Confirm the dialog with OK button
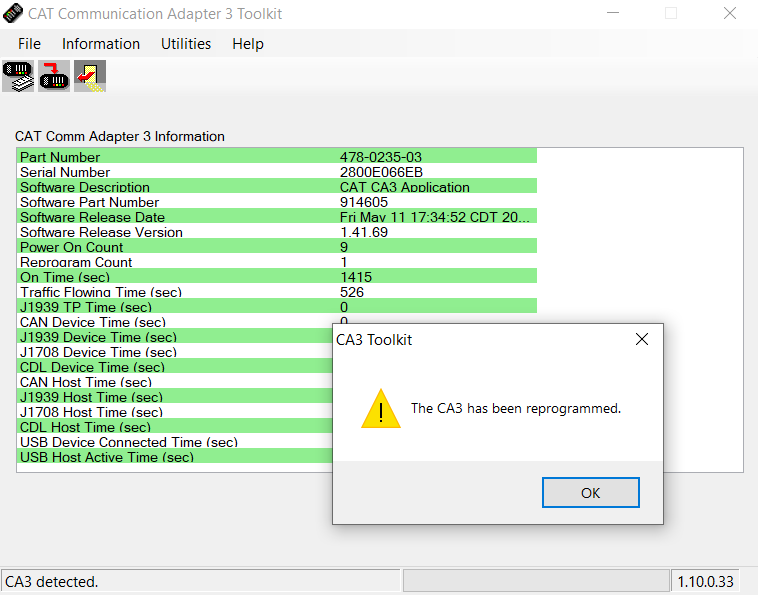Image resolution: width=758 pixels, height=595 pixels. click(x=591, y=493)
